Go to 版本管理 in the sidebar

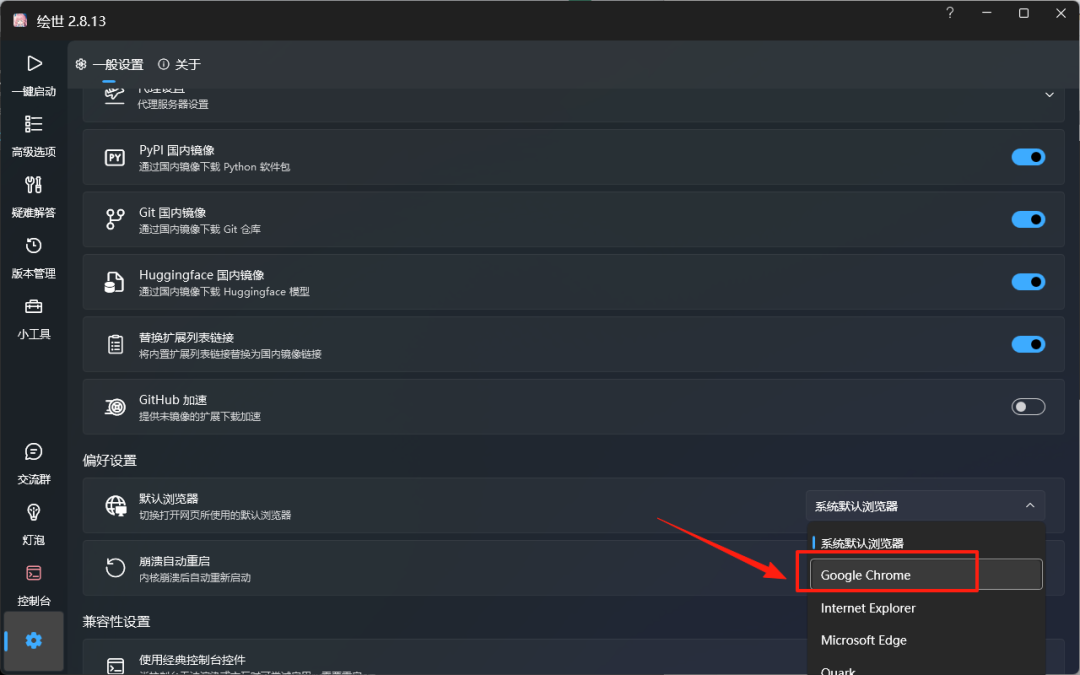(x=34, y=247)
